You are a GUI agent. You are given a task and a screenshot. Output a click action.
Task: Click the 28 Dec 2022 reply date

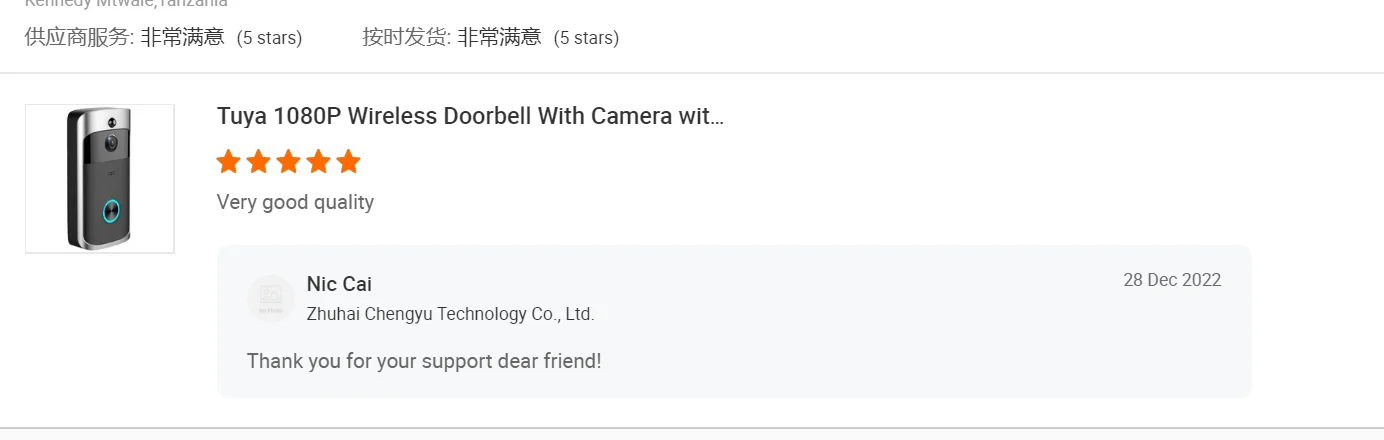click(x=1172, y=280)
